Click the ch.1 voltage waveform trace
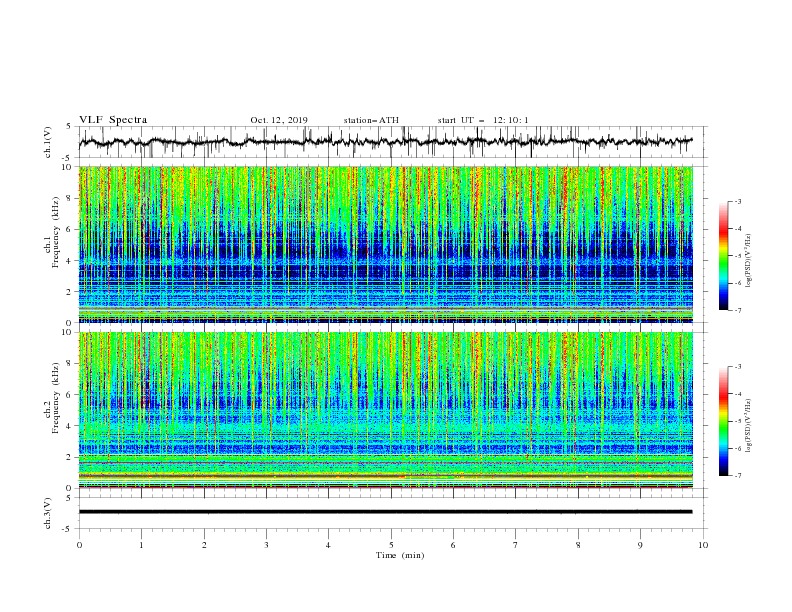 tap(385, 142)
